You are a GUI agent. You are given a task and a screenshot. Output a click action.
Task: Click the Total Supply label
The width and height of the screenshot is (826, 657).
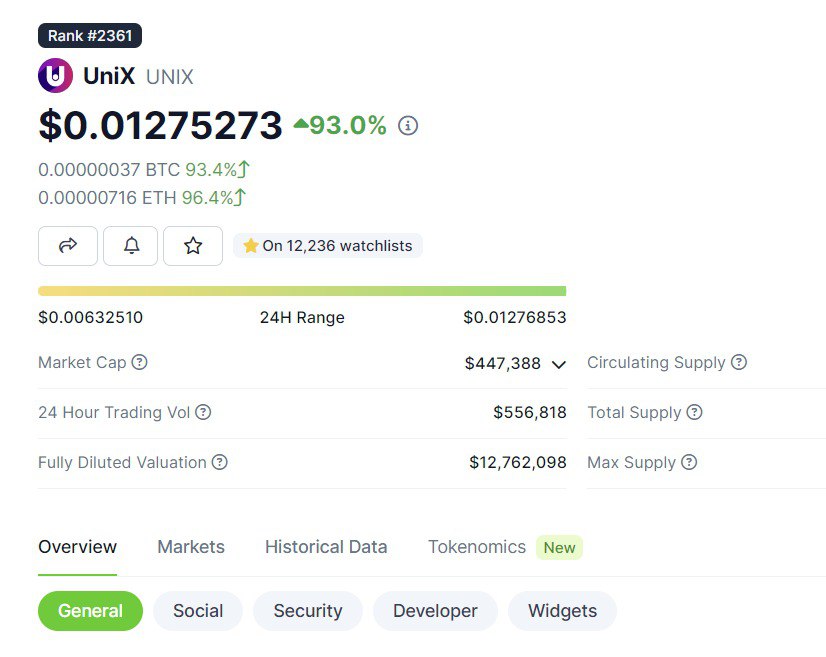(x=634, y=412)
